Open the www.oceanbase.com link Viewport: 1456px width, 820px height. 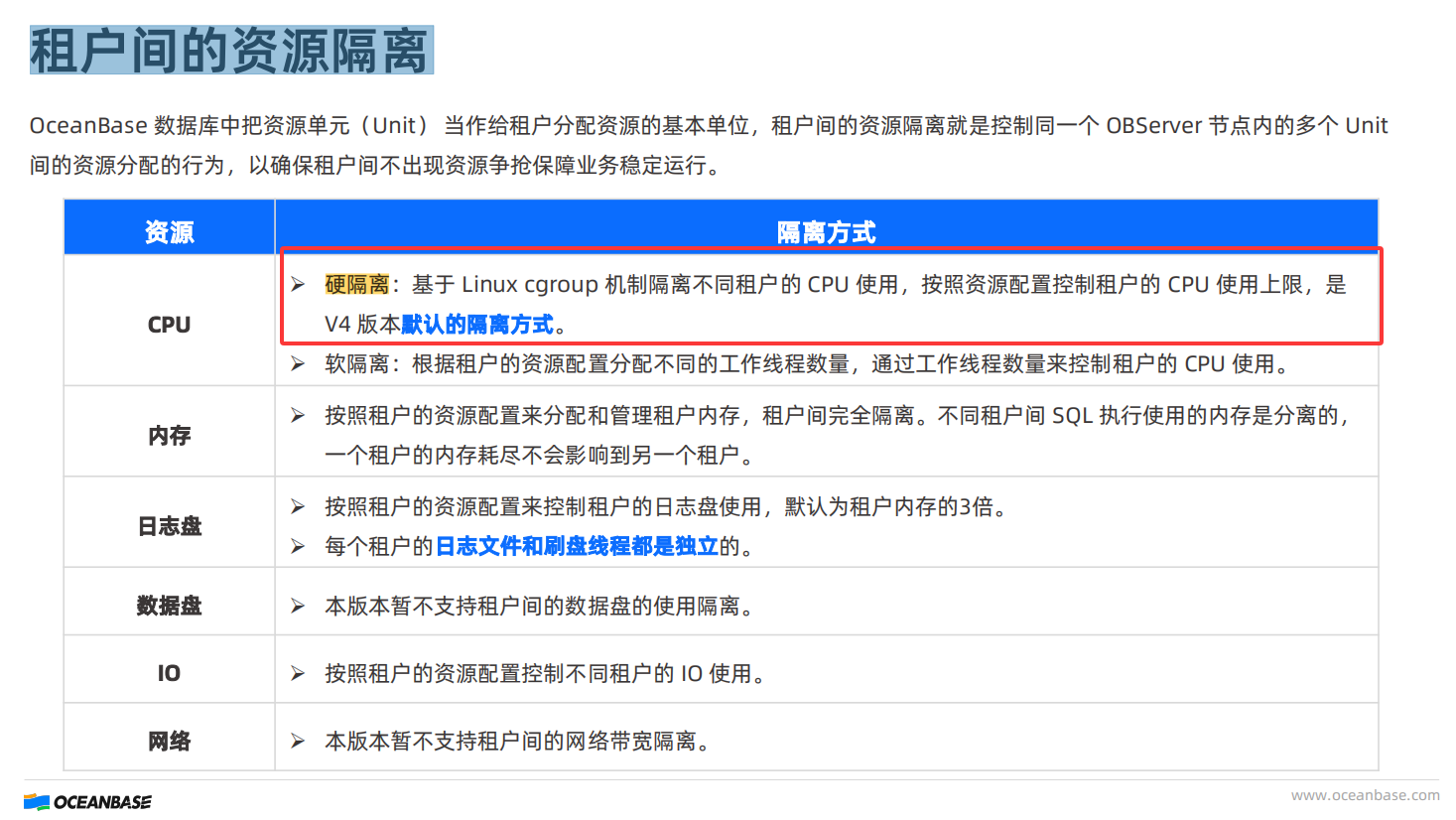pyautogui.click(x=1365, y=795)
